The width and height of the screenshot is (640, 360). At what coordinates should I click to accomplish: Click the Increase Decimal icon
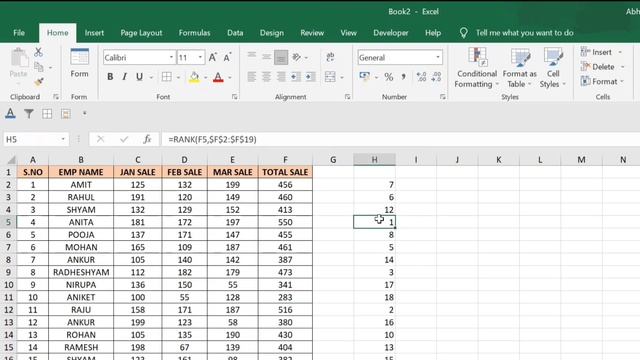click(421, 77)
